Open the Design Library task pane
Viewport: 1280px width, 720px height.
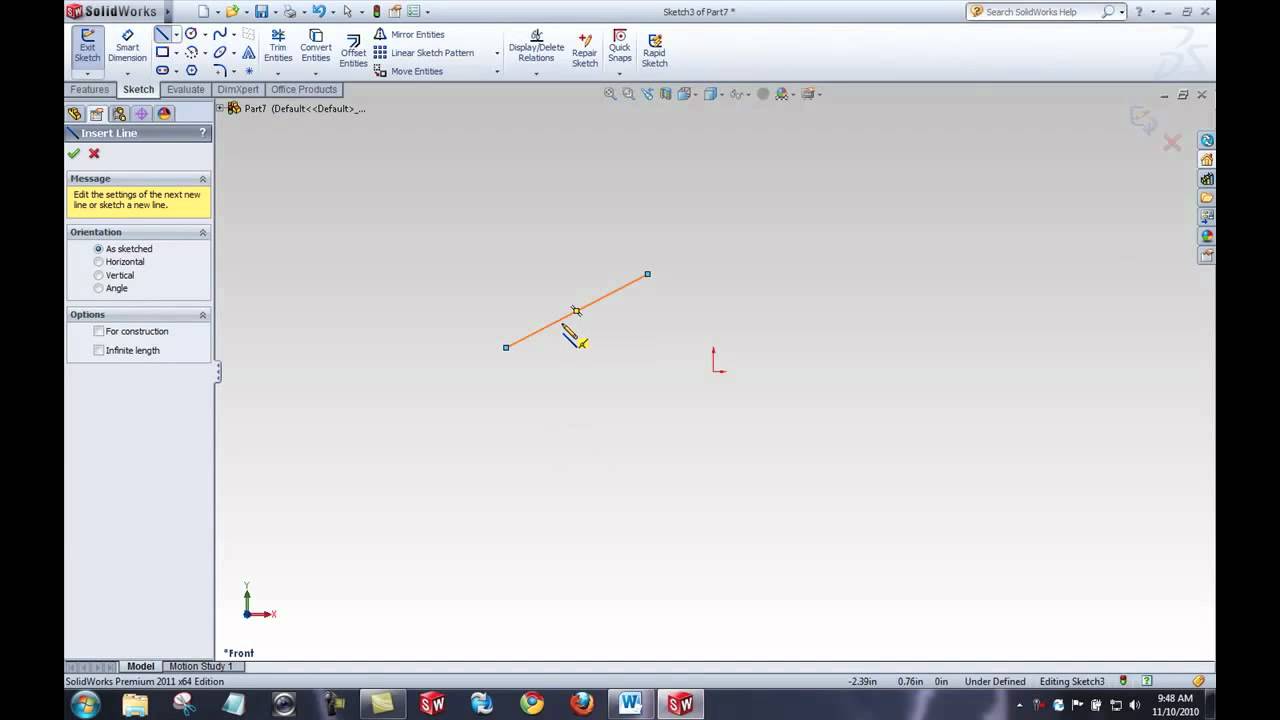[1207, 179]
